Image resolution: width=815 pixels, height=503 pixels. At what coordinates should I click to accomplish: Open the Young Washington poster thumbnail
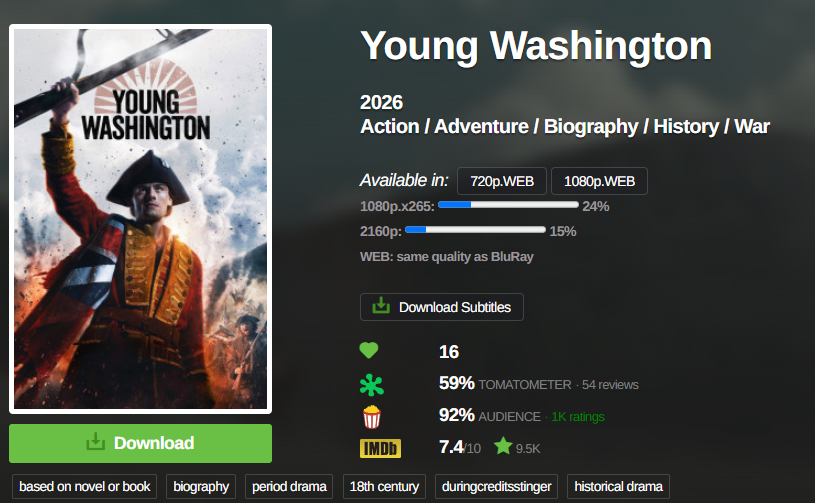[x=140, y=219]
